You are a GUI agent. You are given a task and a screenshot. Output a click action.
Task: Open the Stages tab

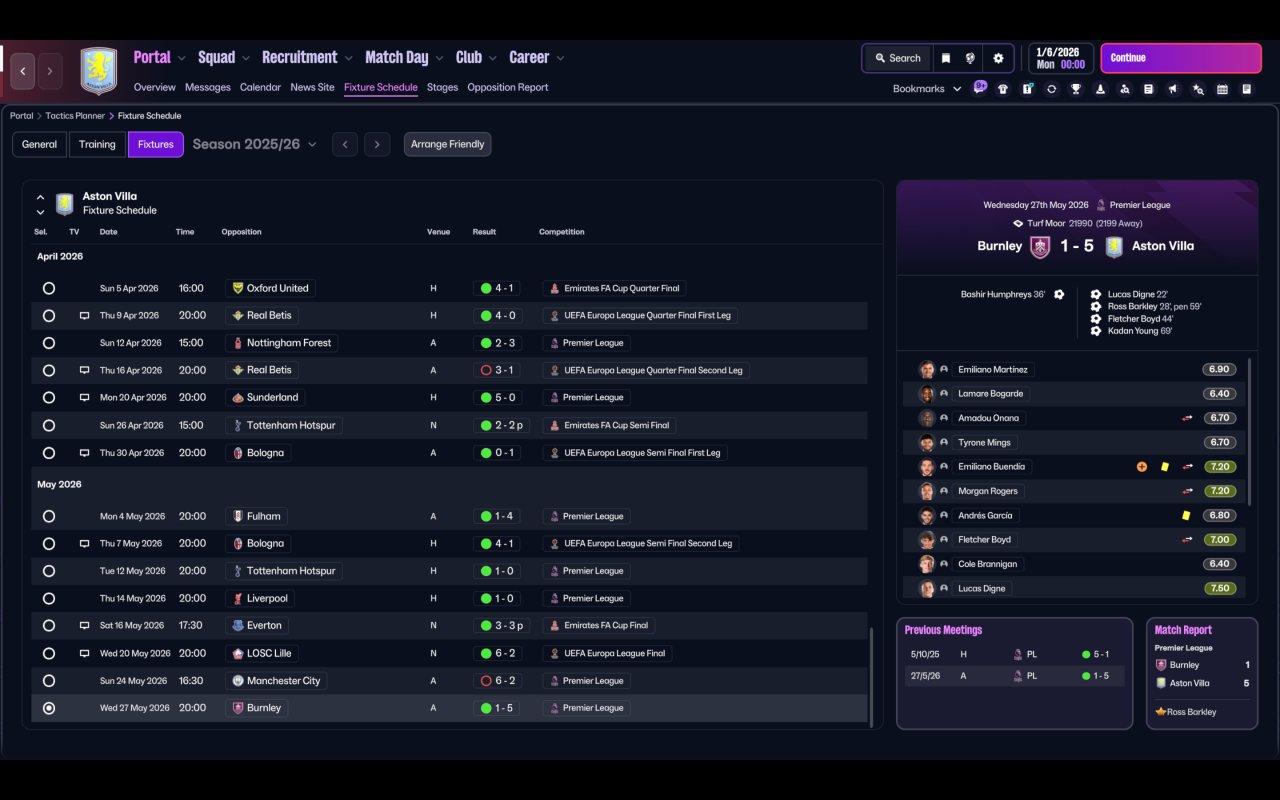click(x=442, y=87)
